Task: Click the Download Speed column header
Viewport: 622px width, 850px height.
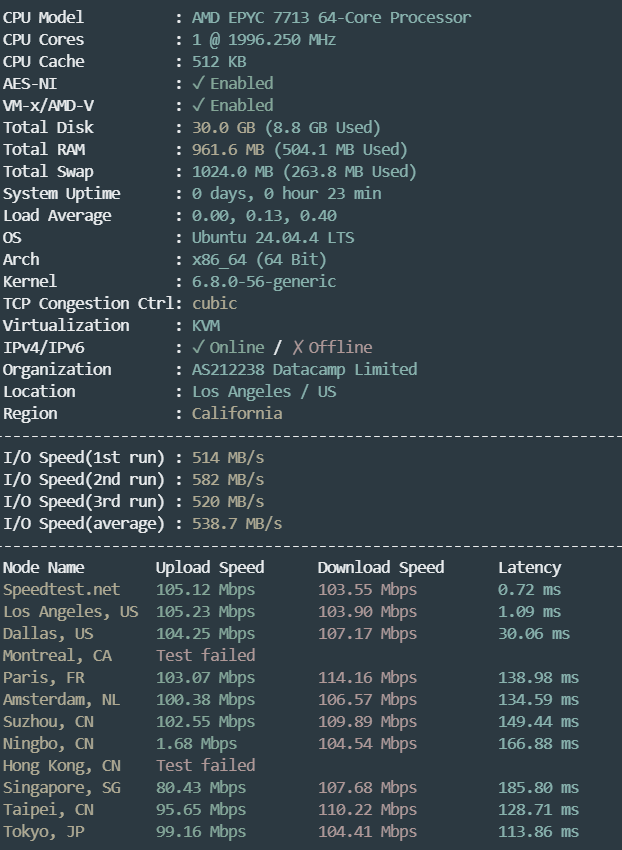Action: 381,568
